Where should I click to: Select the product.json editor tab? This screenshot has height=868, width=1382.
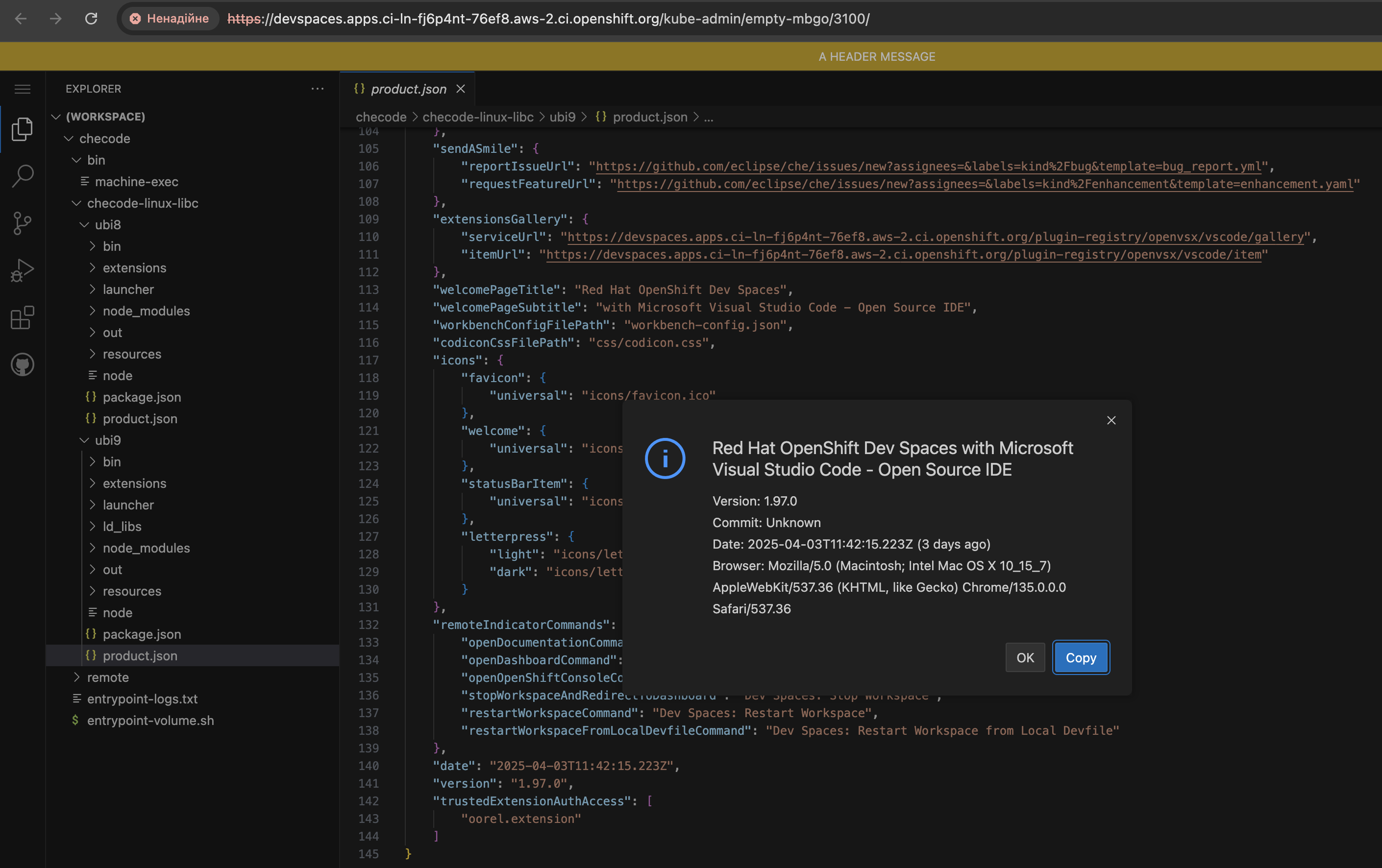(x=408, y=89)
